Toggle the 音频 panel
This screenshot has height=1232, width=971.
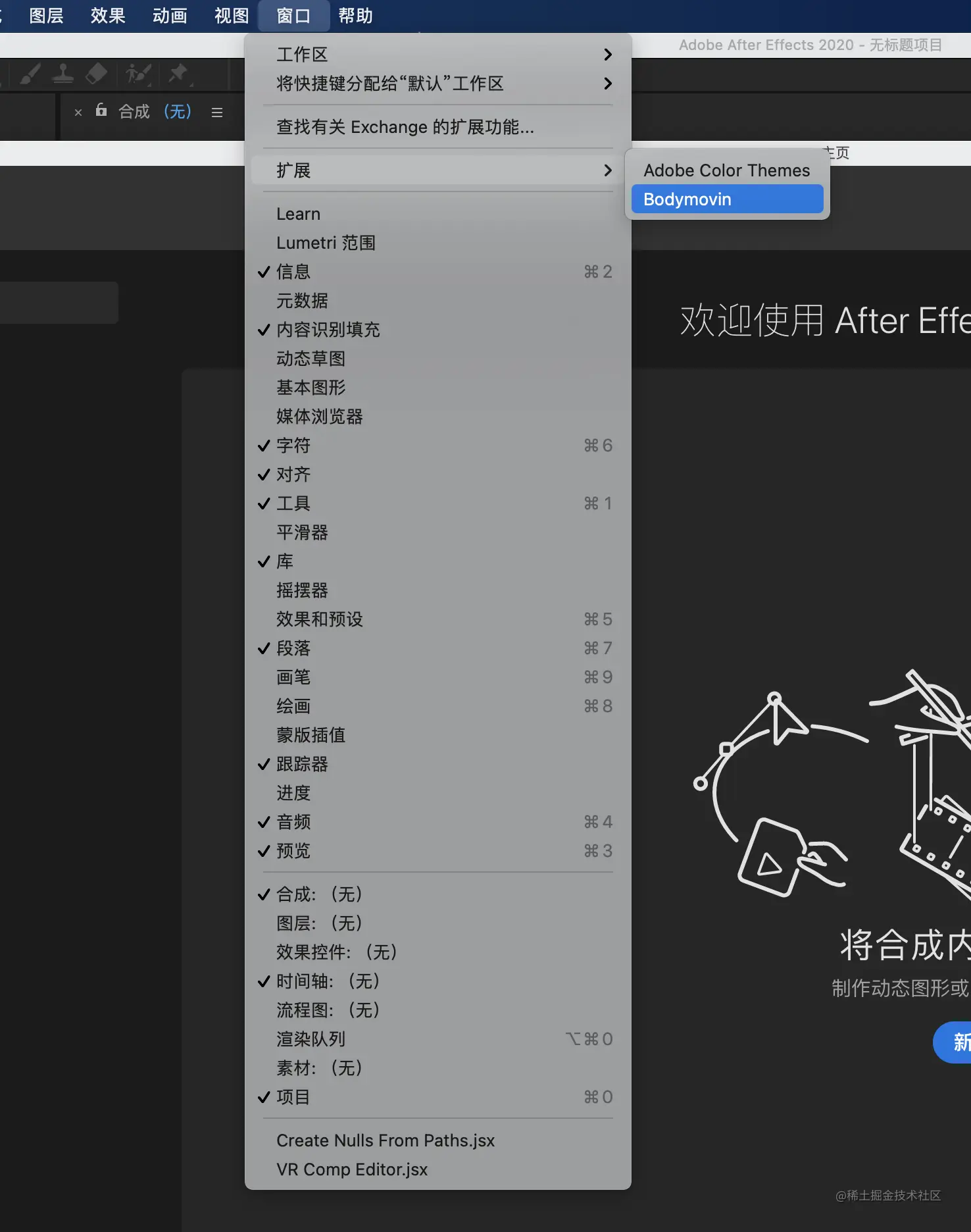point(437,822)
